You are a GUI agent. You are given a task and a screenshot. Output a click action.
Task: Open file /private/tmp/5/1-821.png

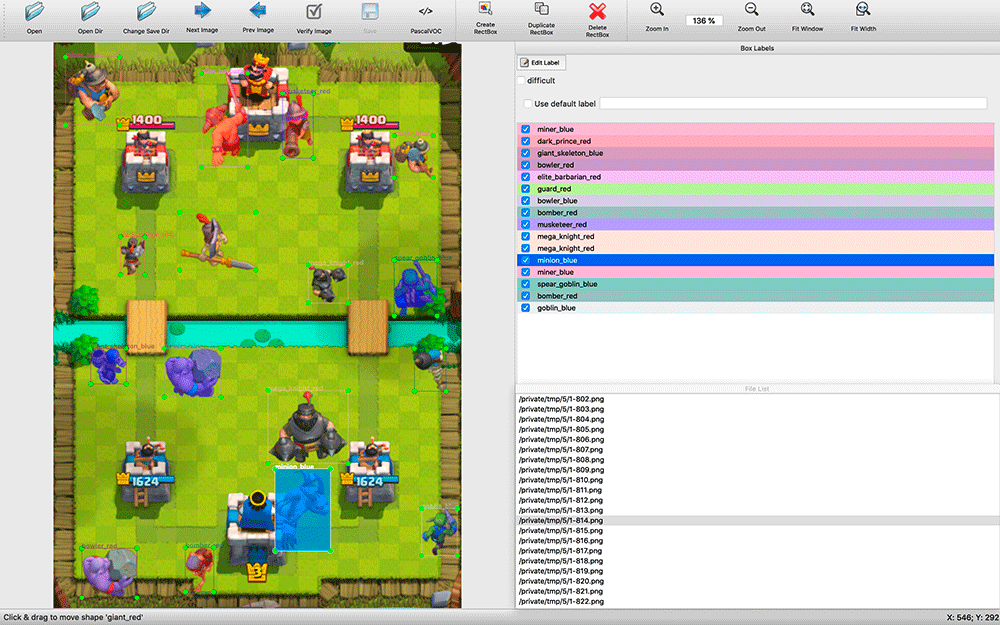click(561, 591)
